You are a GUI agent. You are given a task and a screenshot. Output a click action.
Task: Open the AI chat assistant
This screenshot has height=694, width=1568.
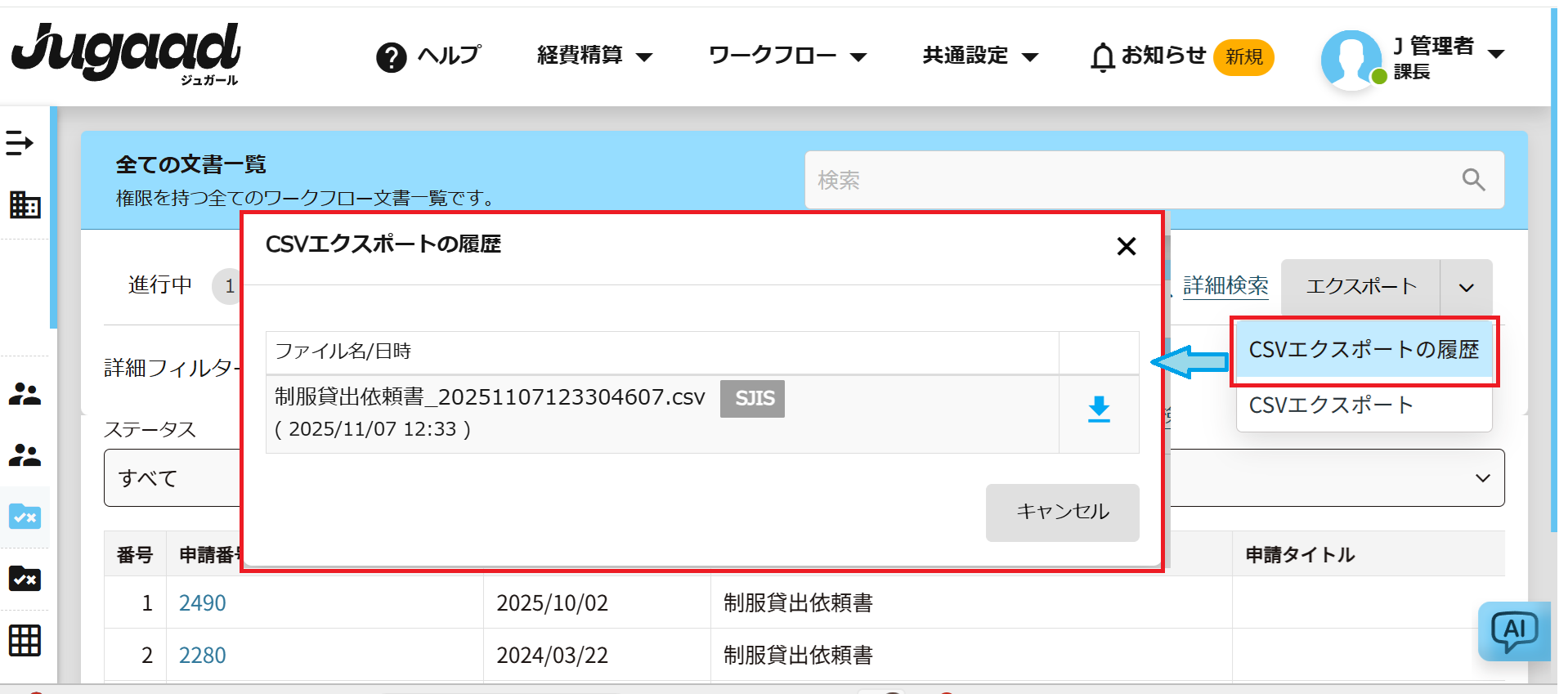coord(1513,631)
